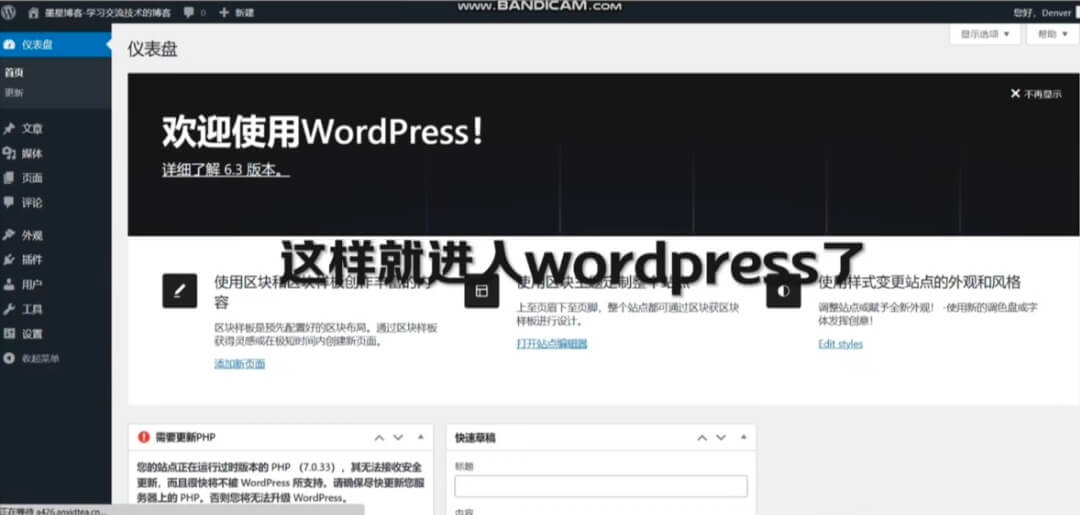Click the Edit styles link
Image resolution: width=1080 pixels, height=515 pixels.
pyautogui.click(x=840, y=344)
